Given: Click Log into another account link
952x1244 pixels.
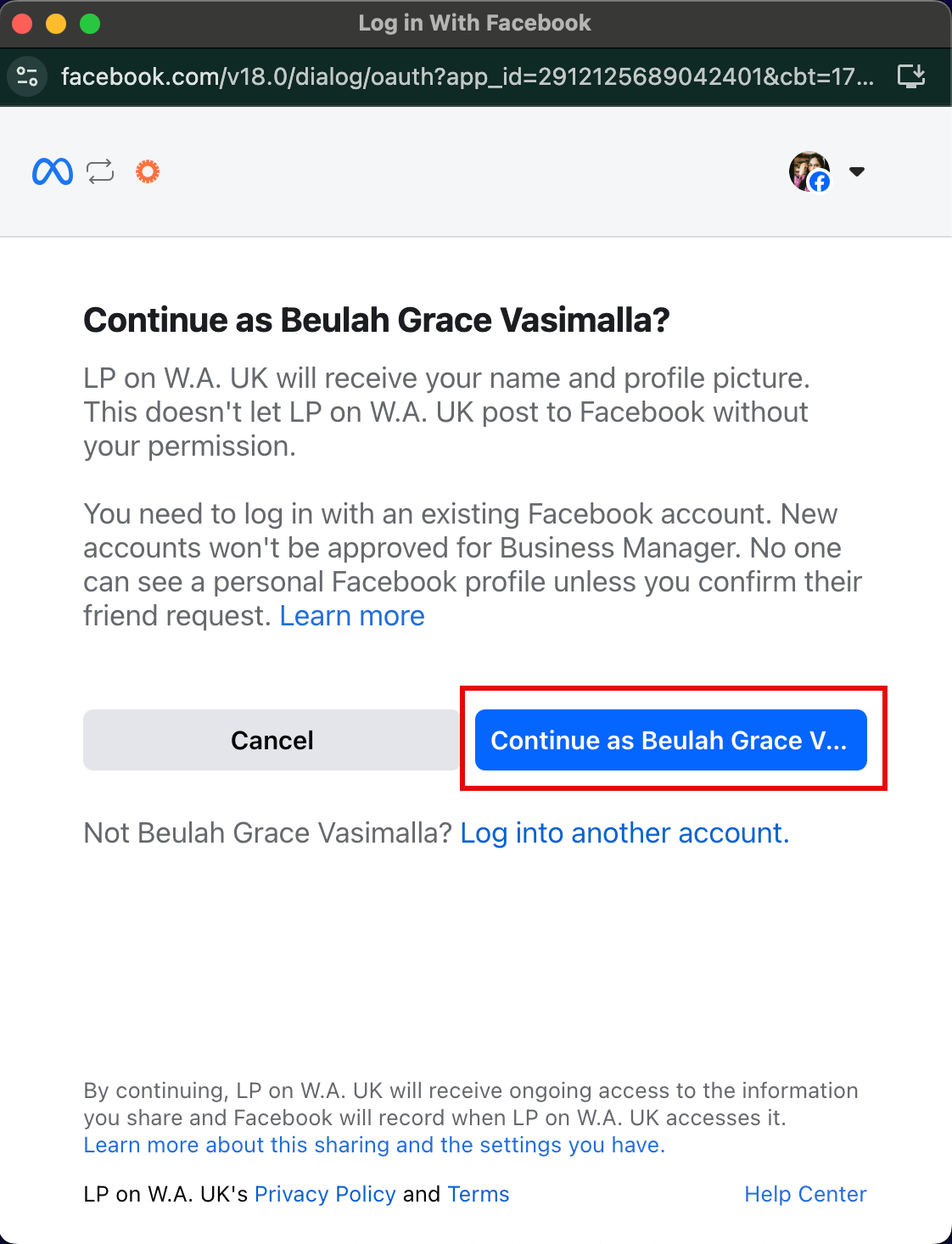Looking at the screenshot, I should coord(624,833).
